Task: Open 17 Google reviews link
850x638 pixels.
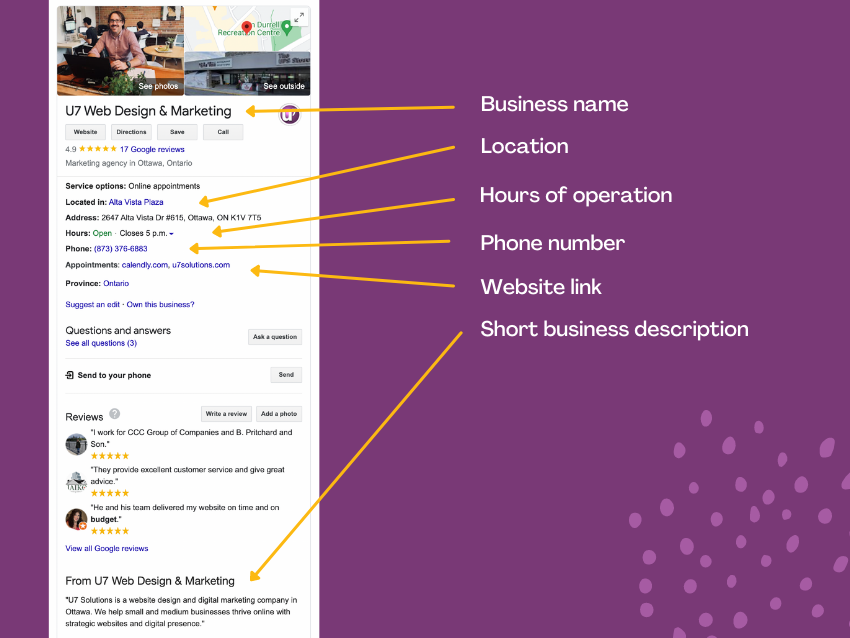Action: tap(152, 149)
